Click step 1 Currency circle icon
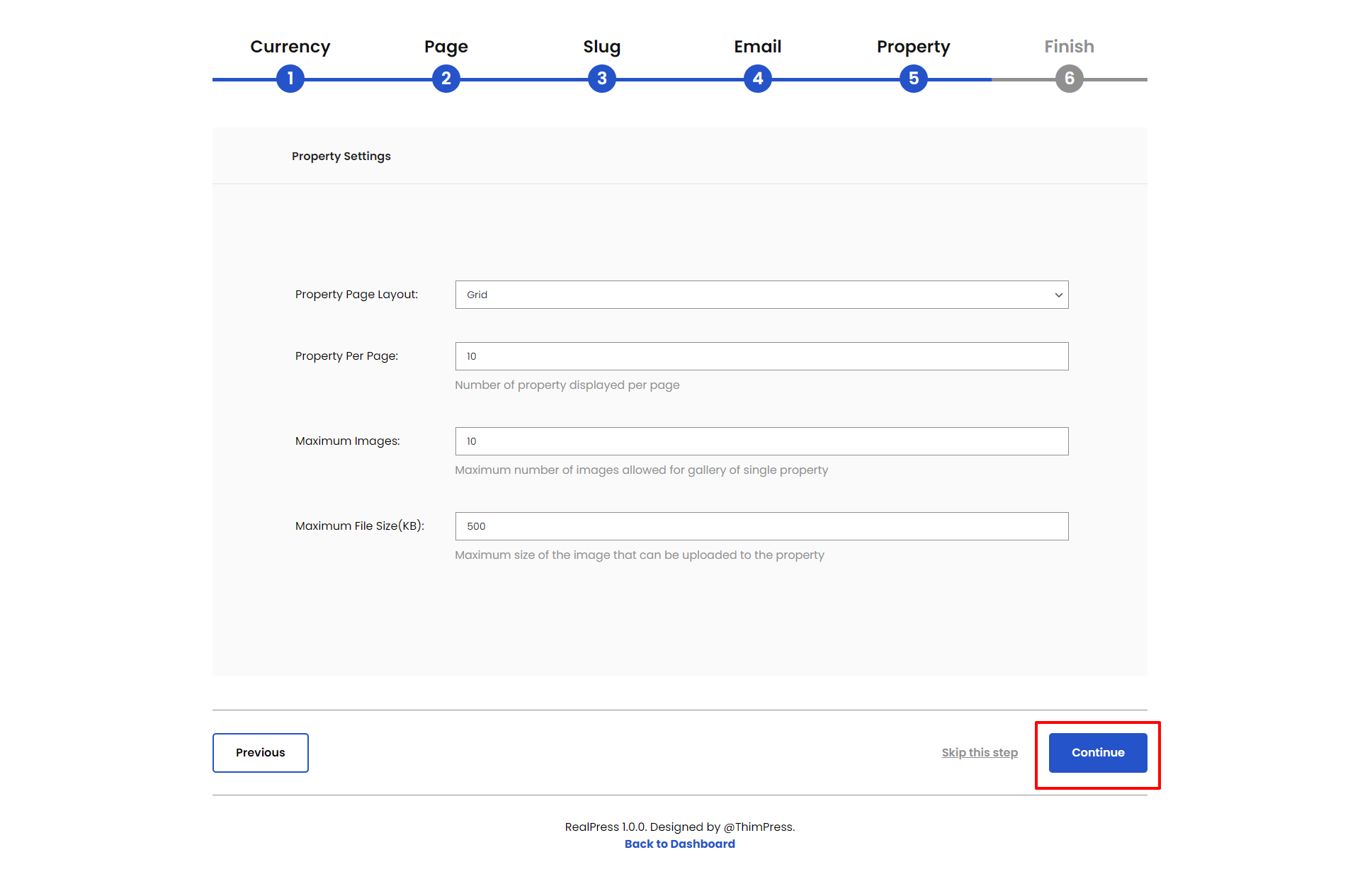This screenshot has width=1360, height=896. pos(290,79)
